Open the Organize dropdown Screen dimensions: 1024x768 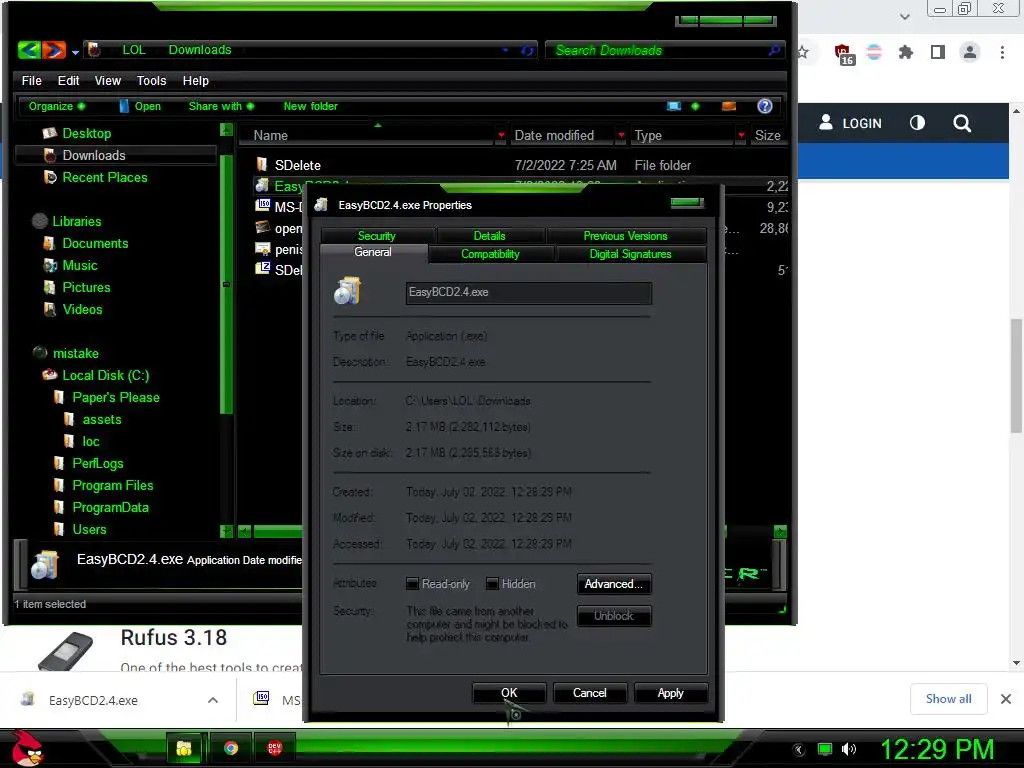click(x=56, y=106)
